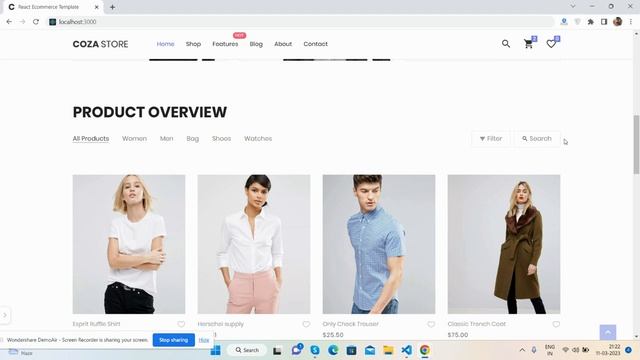Open Visual Studio Code from the taskbar

point(407,350)
